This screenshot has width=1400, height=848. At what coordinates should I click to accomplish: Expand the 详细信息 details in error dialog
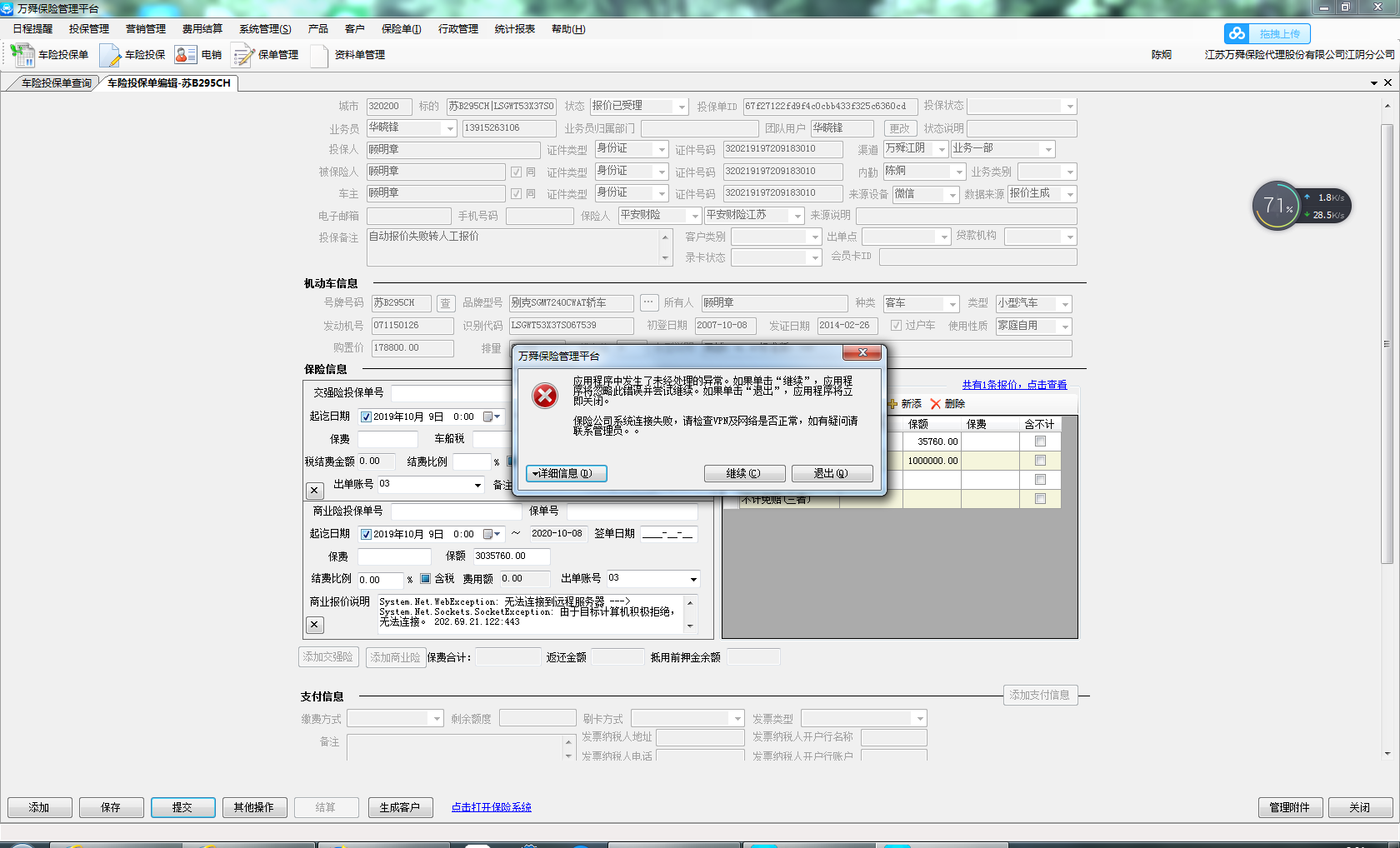pyautogui.click(x=566, y=473)
